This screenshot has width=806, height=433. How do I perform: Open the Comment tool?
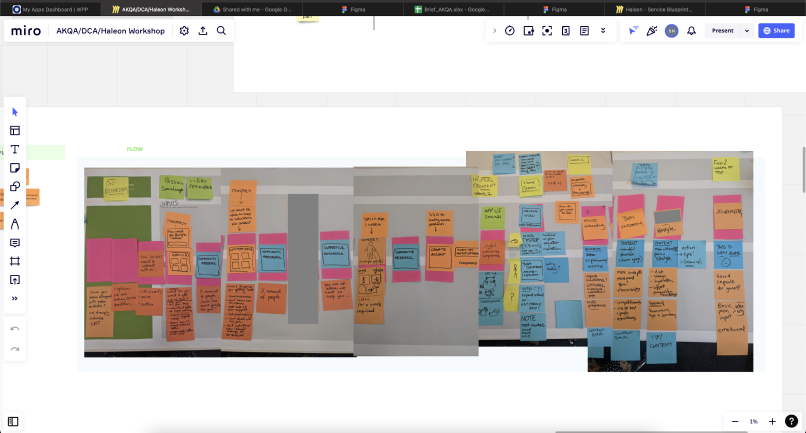coord(15,242)
